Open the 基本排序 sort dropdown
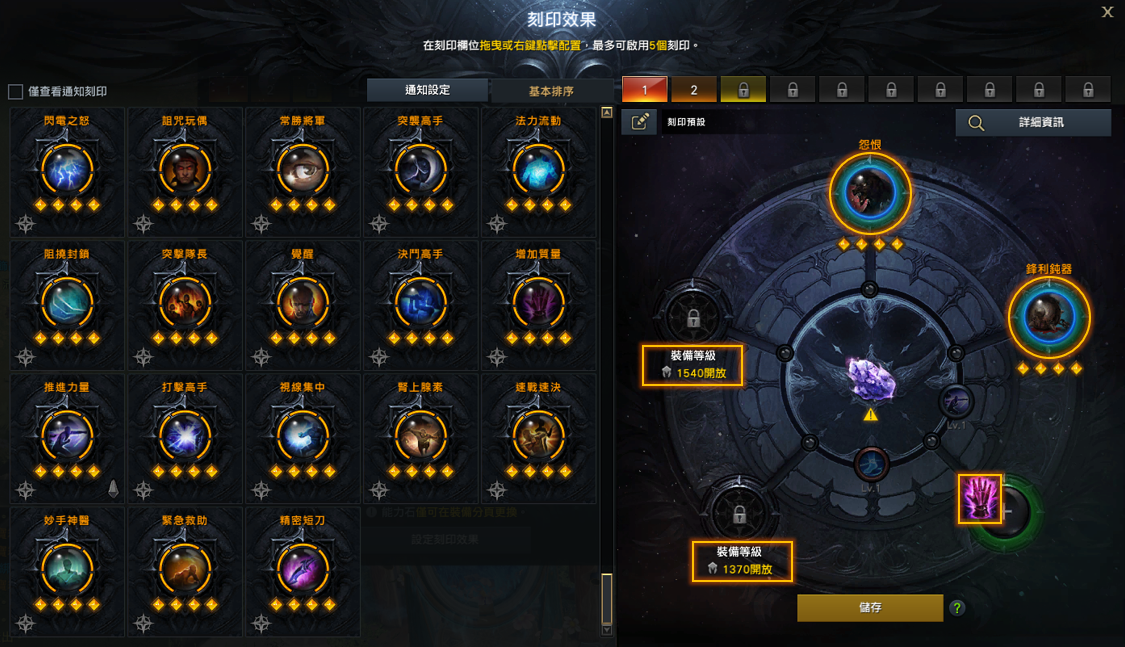1125x647 pixels. coord(551,91)
